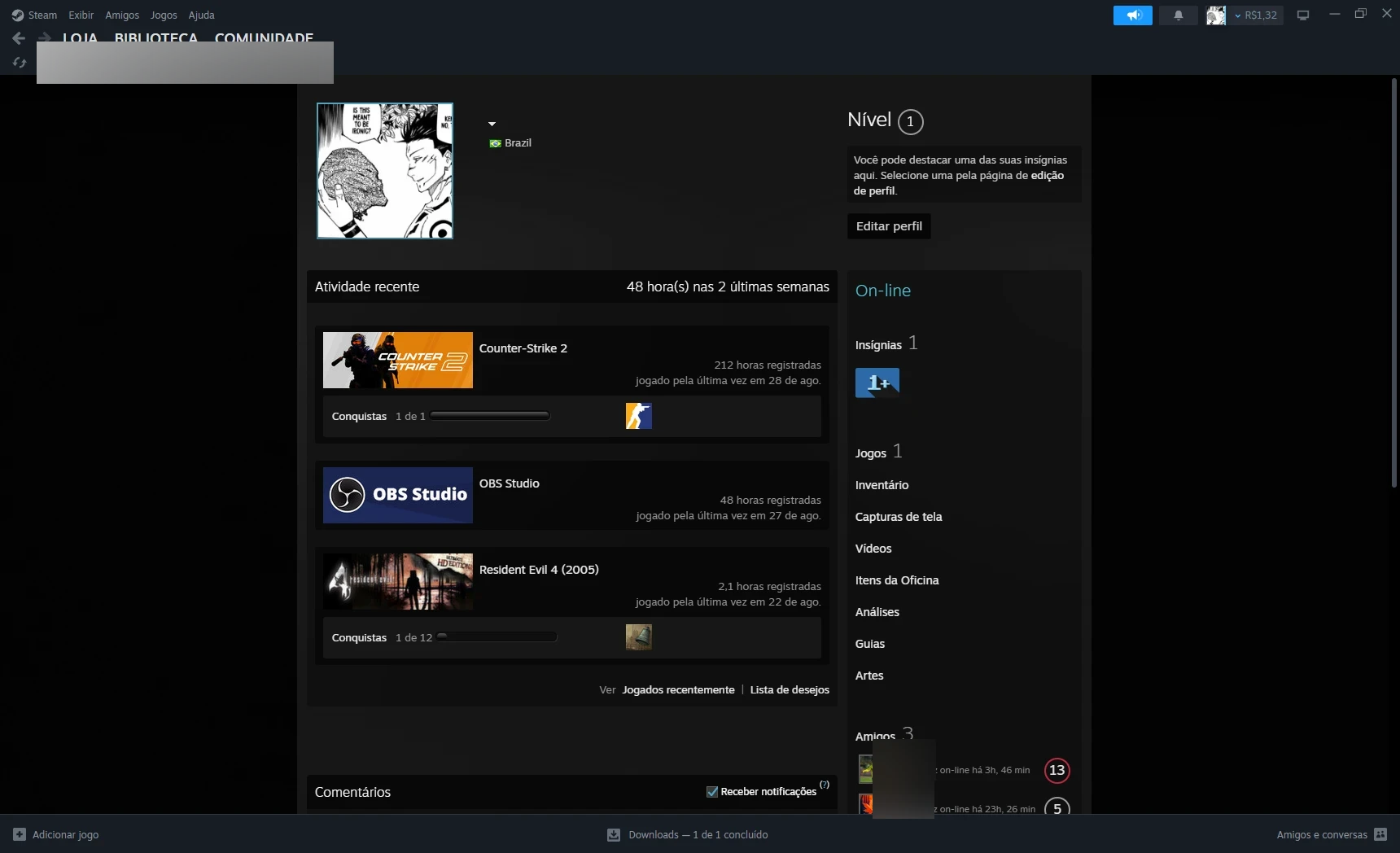Image resolution: width=1400 pixels, height=853 pixels.
Task: Open the Guias link
Action: 870,644
